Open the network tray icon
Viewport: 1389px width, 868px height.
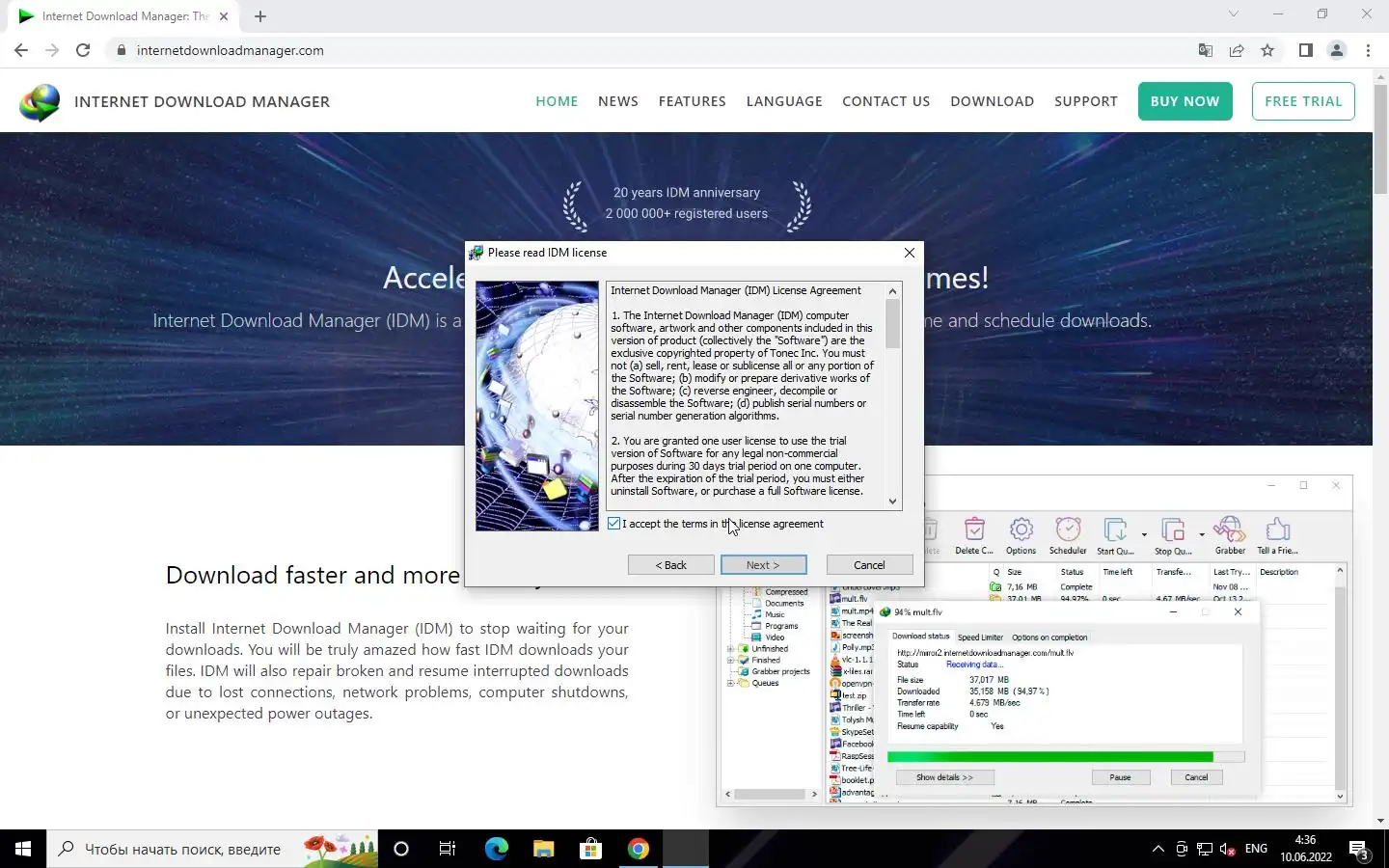1205,850
